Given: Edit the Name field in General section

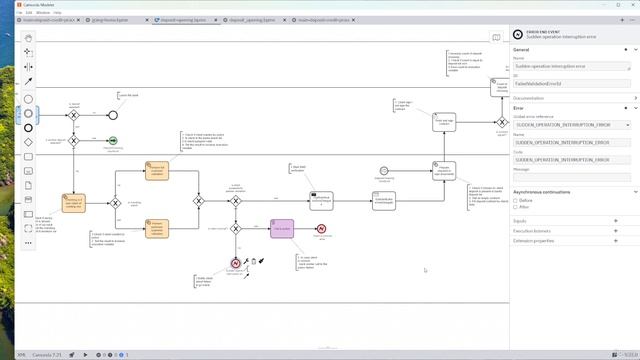Looking at the screenshot, I should coord(571,67).
